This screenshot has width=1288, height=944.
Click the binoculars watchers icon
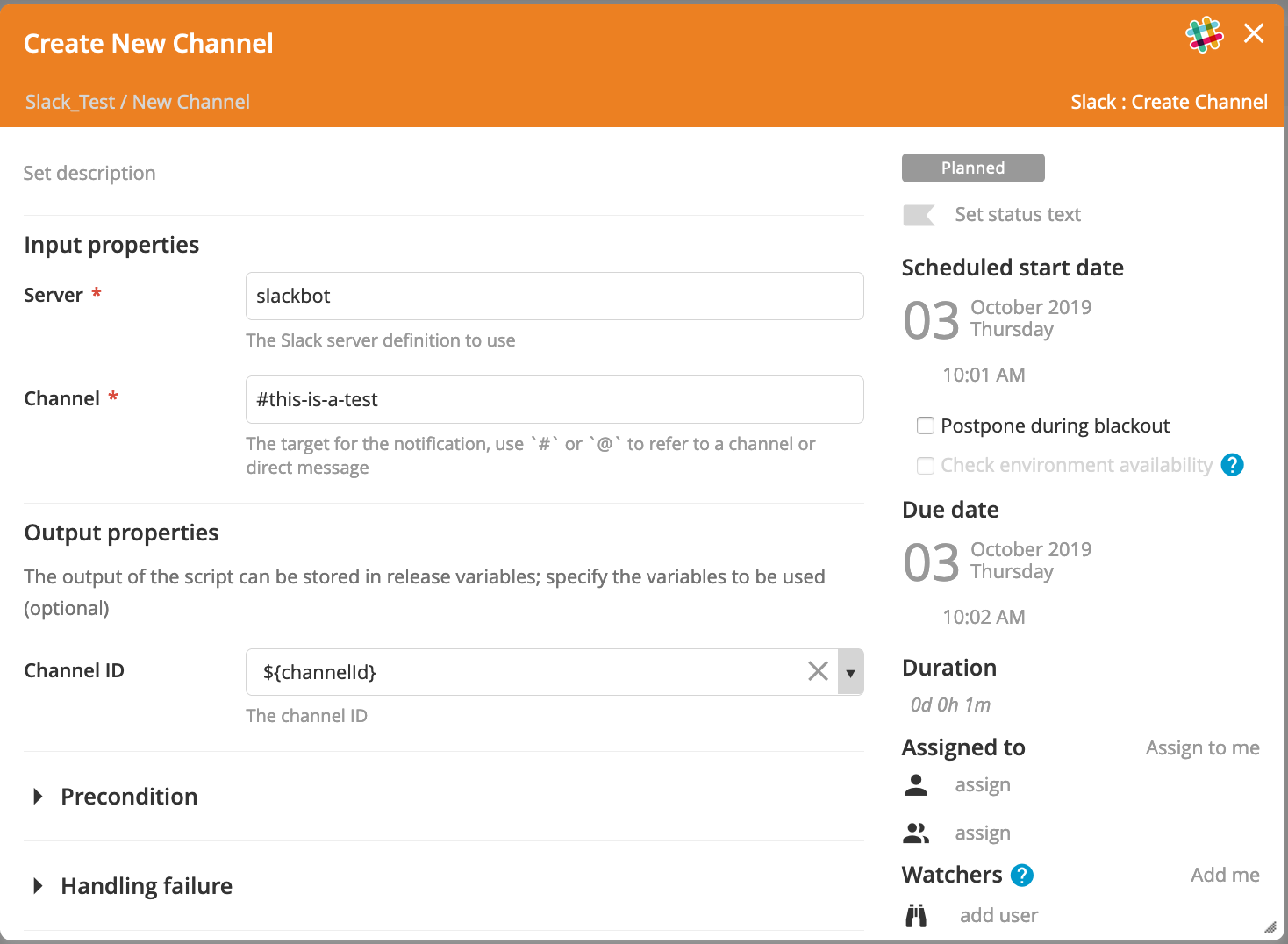(x=916, y=915)
